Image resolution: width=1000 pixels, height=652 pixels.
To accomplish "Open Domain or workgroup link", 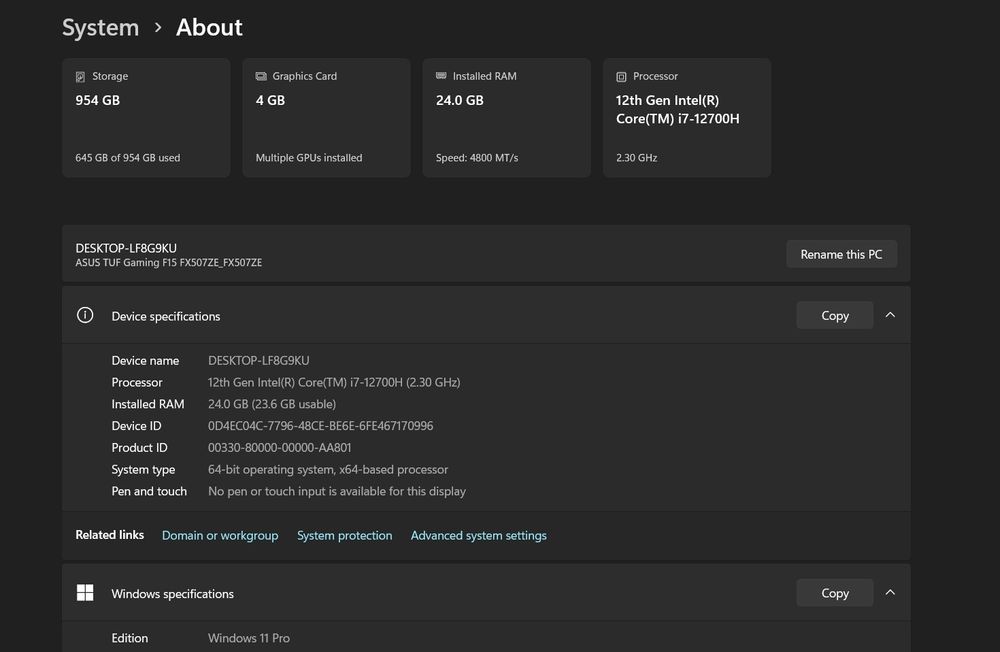I will coord(220,536).
